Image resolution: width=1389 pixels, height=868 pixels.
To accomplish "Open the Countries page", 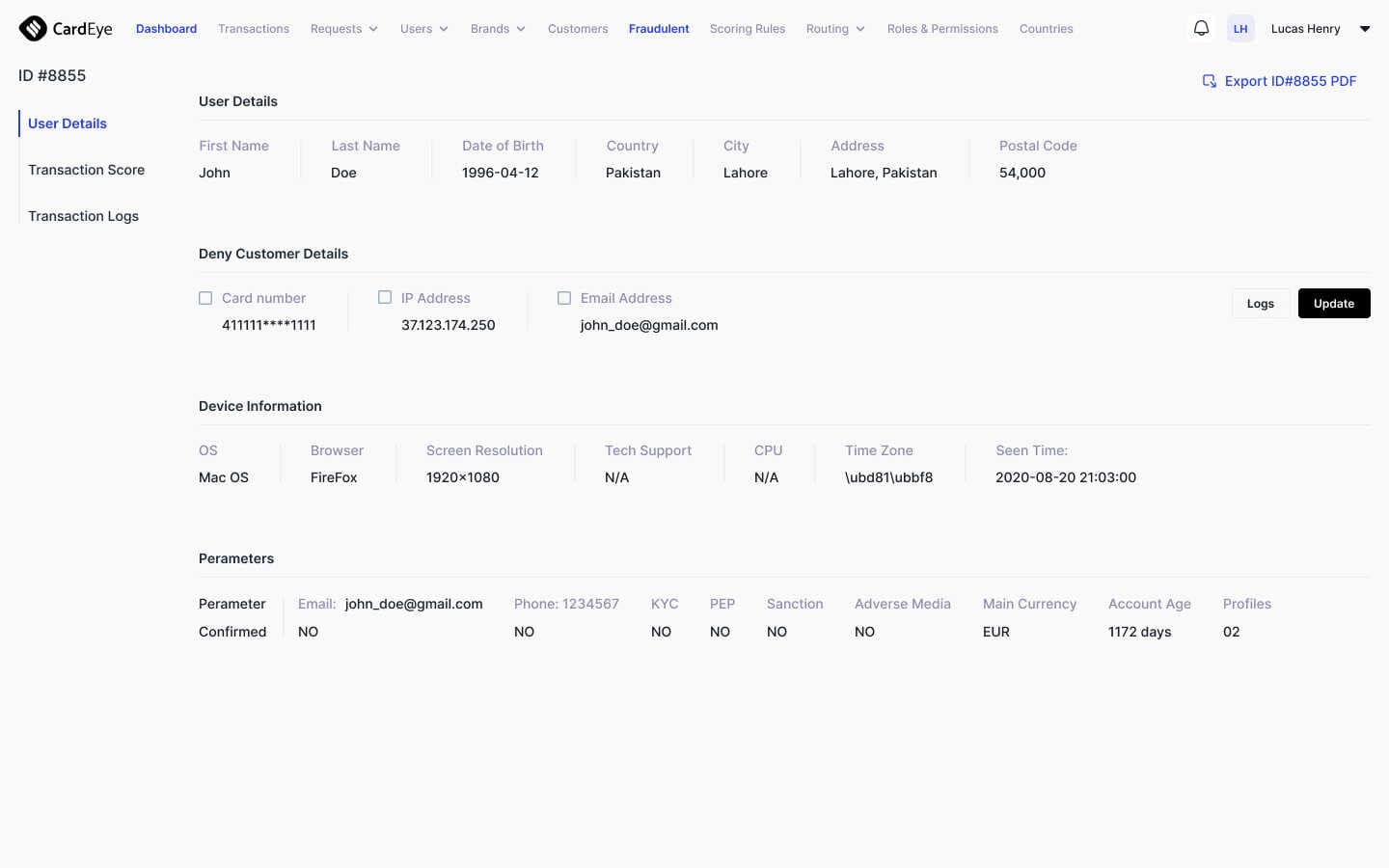I will pos(1046,28).
